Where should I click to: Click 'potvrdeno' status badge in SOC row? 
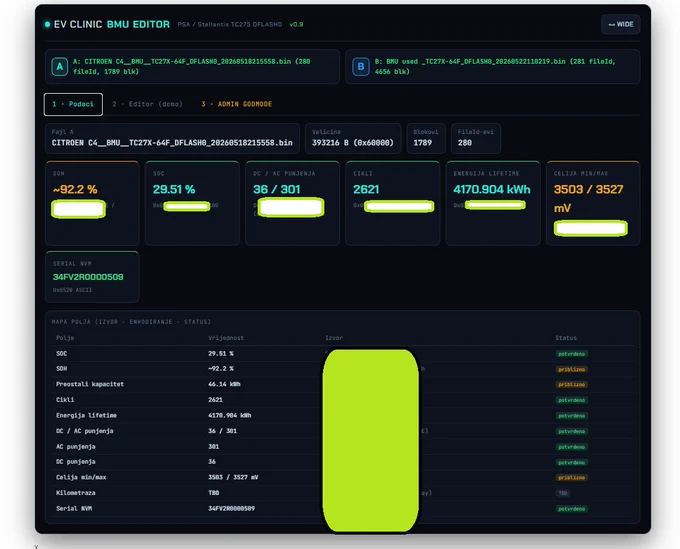point(572,354)
